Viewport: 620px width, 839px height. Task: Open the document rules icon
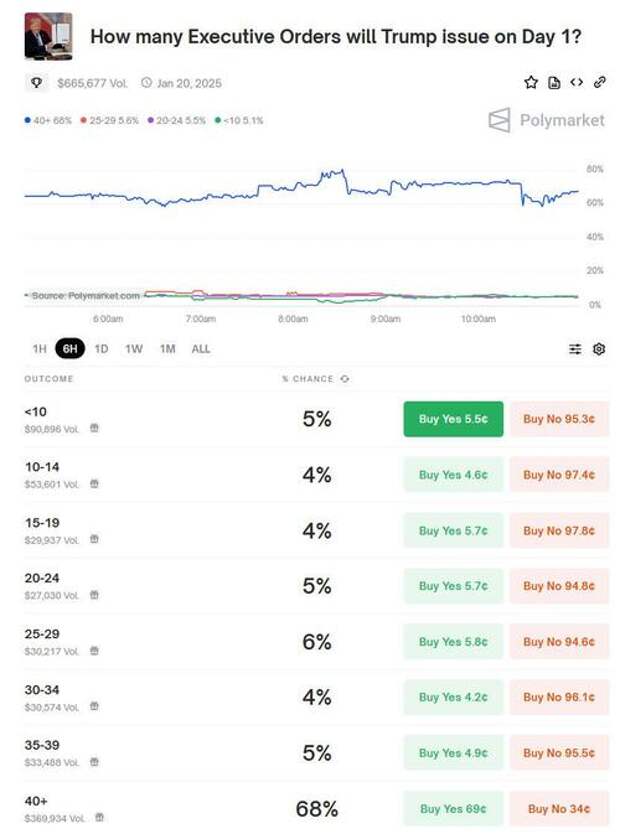555,83
